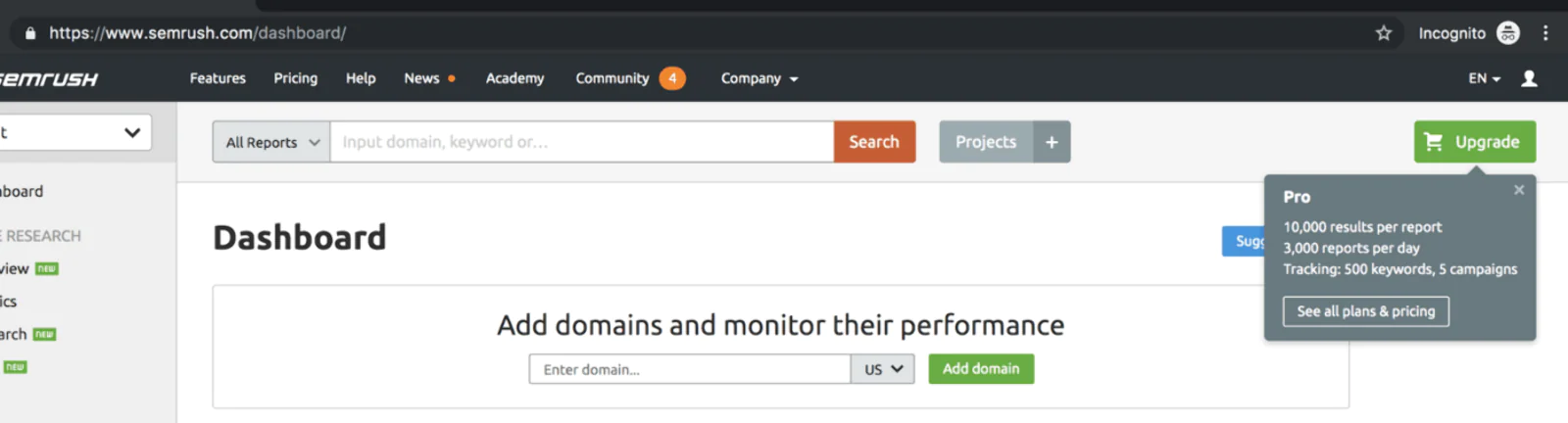The height and width of the screenshot is (423, 1568).
Task: Click the Community notification badge 4
Action: (x=672, y=78)
